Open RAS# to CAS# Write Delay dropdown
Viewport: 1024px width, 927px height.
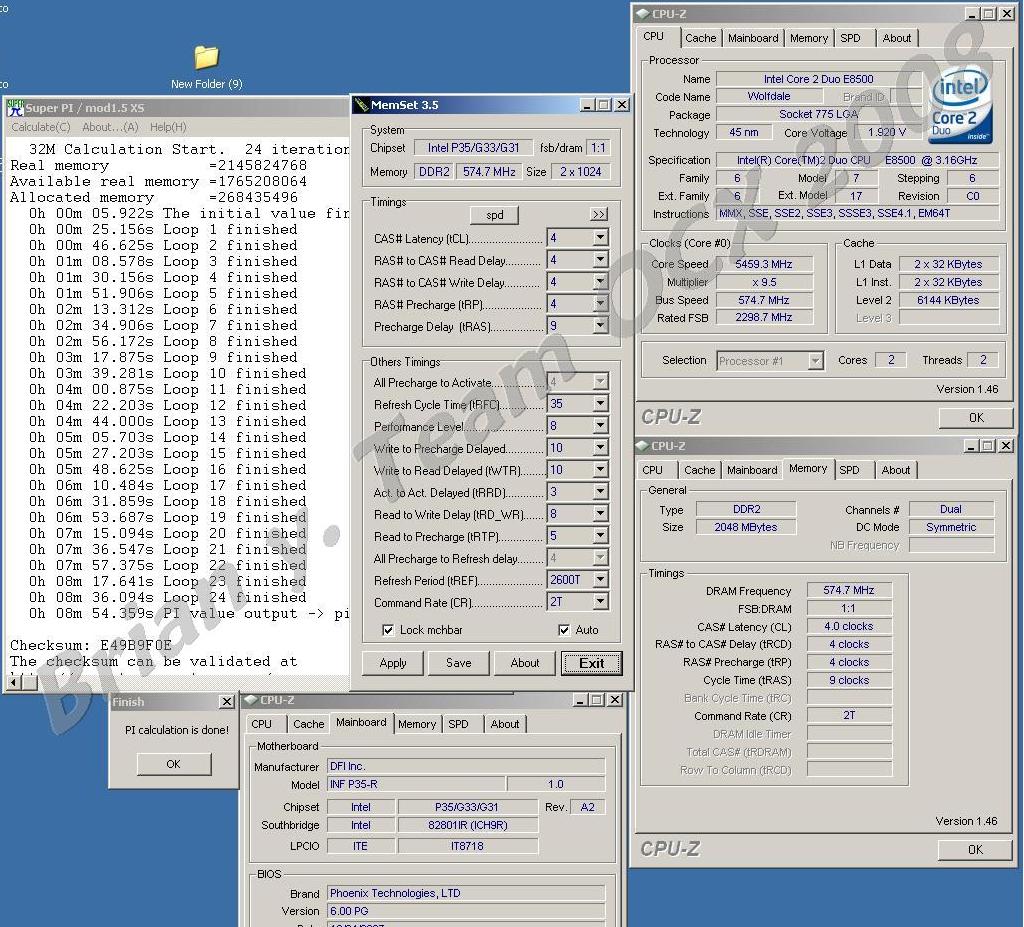tap(600, 282)
